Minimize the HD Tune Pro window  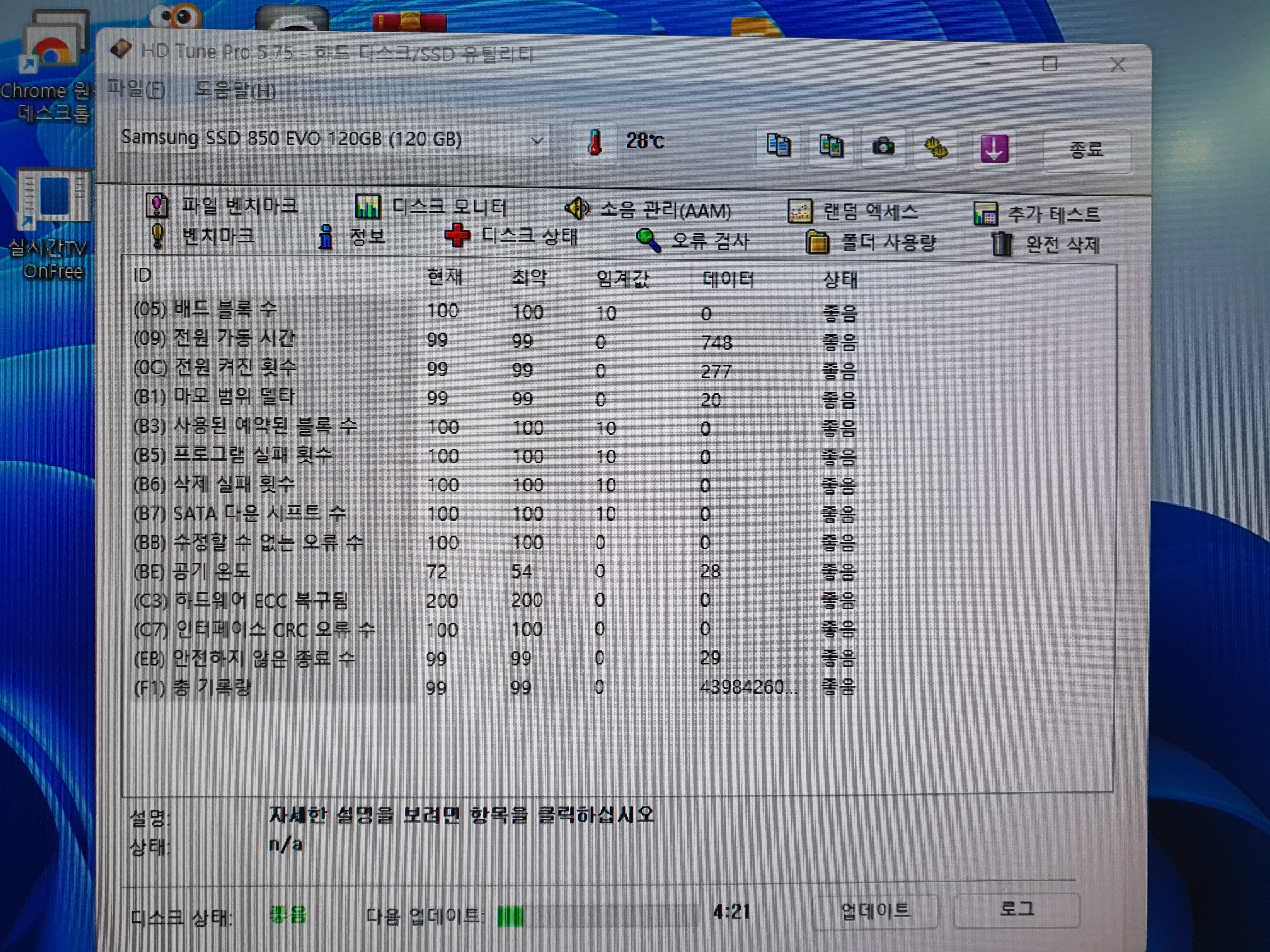(x=983, y=63)
